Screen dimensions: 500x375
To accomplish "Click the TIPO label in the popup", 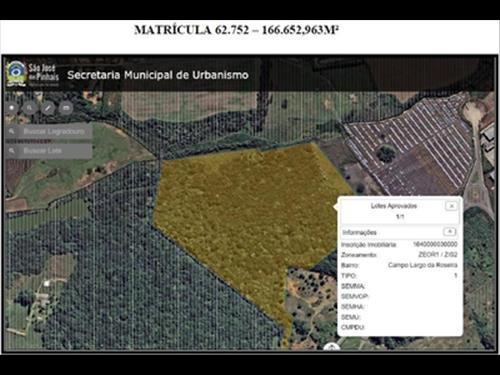I will [349, 276].
